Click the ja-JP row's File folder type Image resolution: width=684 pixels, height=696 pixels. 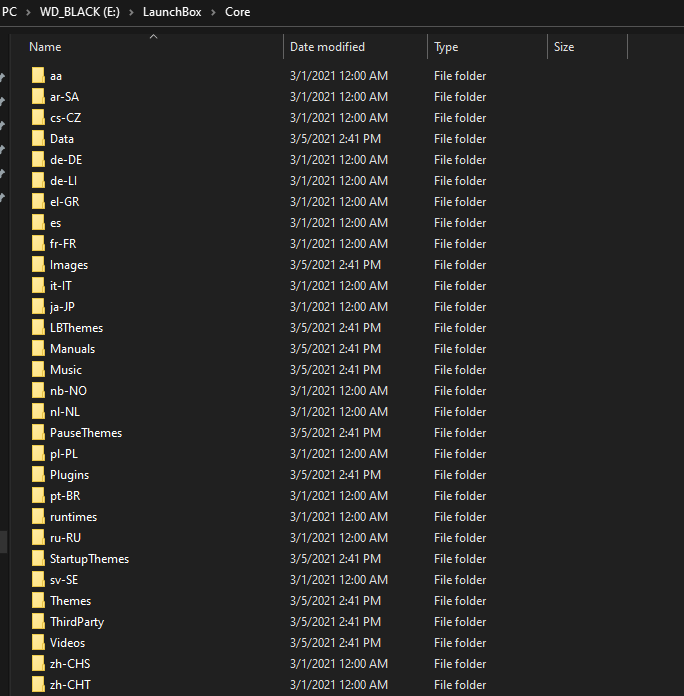tap(460, 306)
